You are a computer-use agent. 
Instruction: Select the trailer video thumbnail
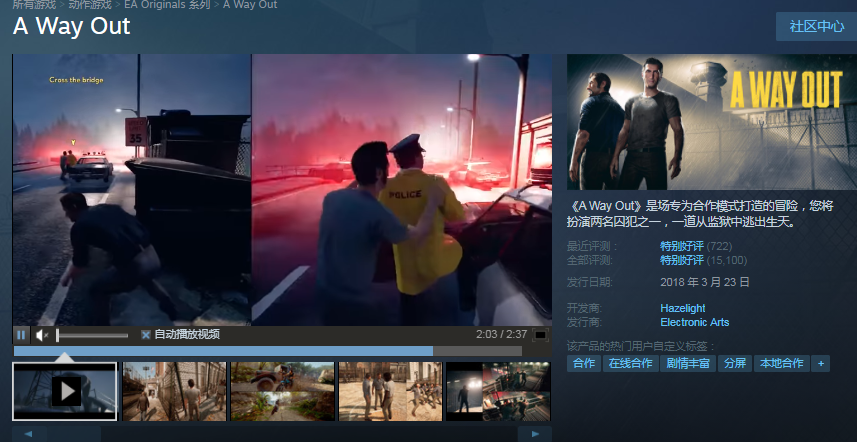coord(64,391)
